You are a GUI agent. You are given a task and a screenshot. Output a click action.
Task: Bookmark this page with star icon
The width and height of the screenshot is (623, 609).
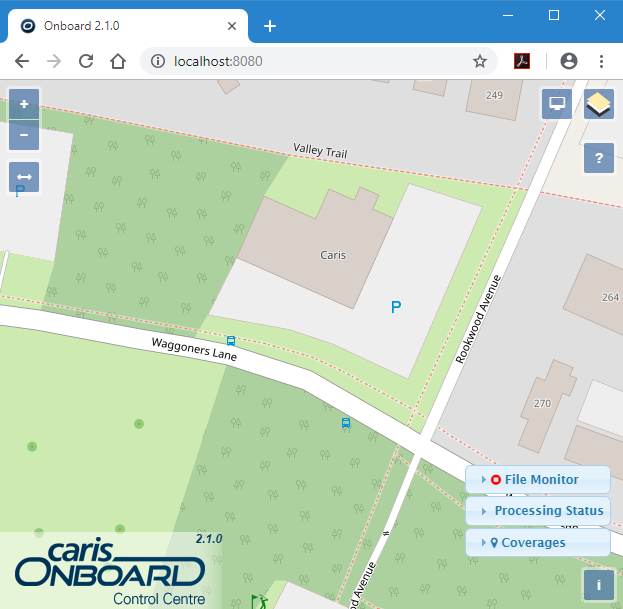(x=480, y=61)
